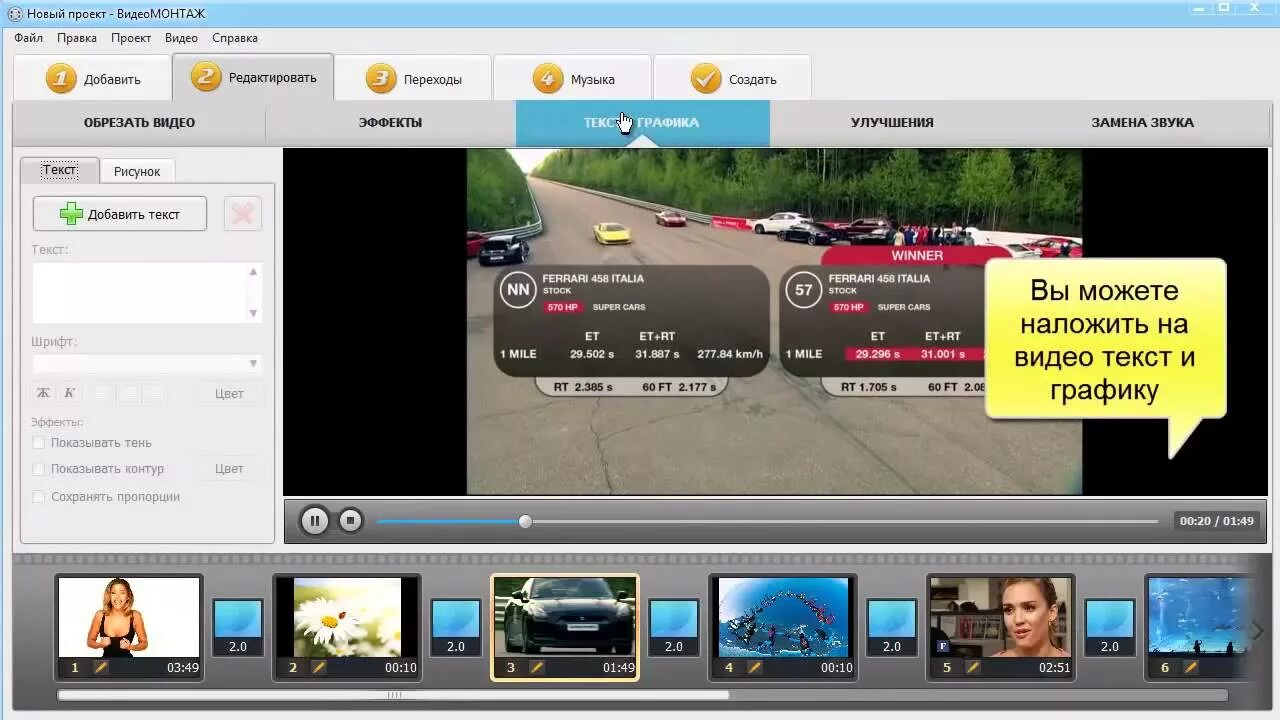This screenshot has width=1280, height=720.
Task: Click the 00:20 / 01:49 time readout
Action: tap(1216, 521)
